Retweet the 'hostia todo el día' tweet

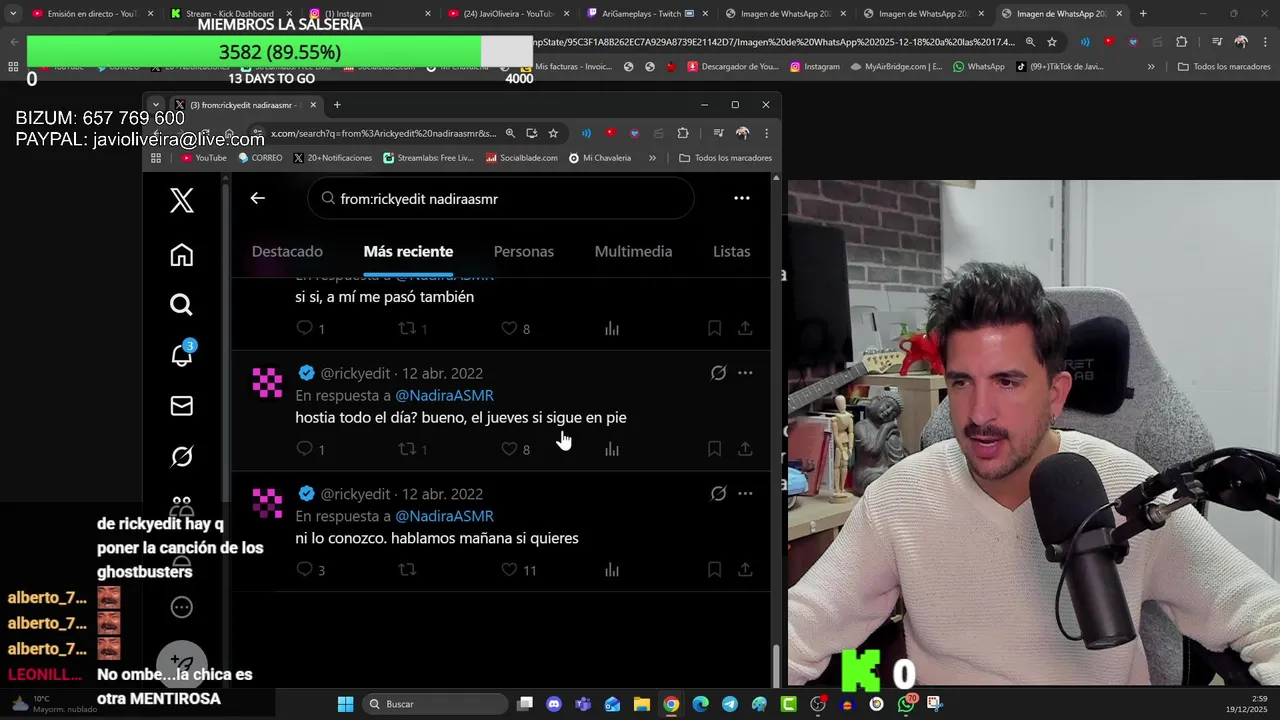coord(407,449)
